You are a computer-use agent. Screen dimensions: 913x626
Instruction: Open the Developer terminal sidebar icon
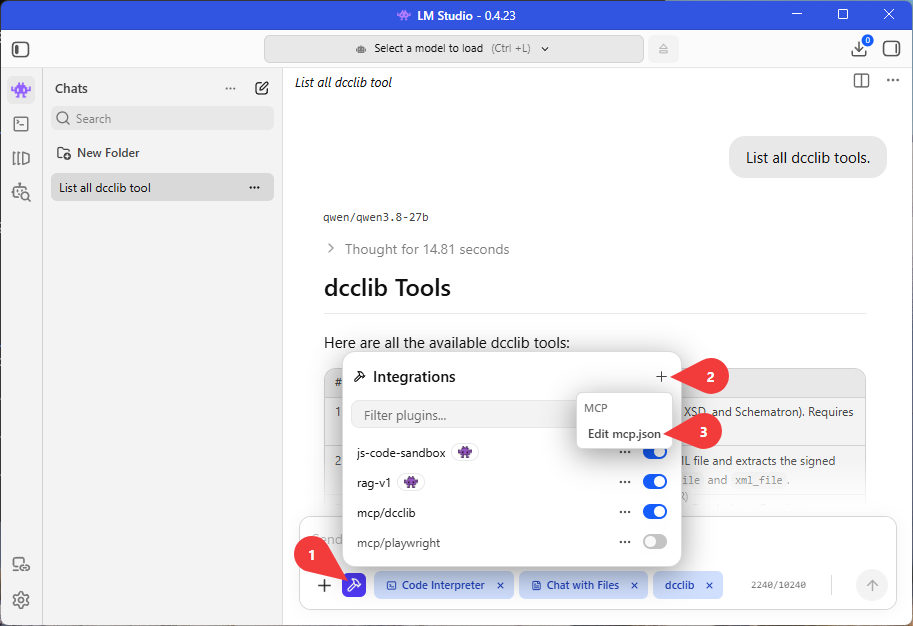pos(21,124)
